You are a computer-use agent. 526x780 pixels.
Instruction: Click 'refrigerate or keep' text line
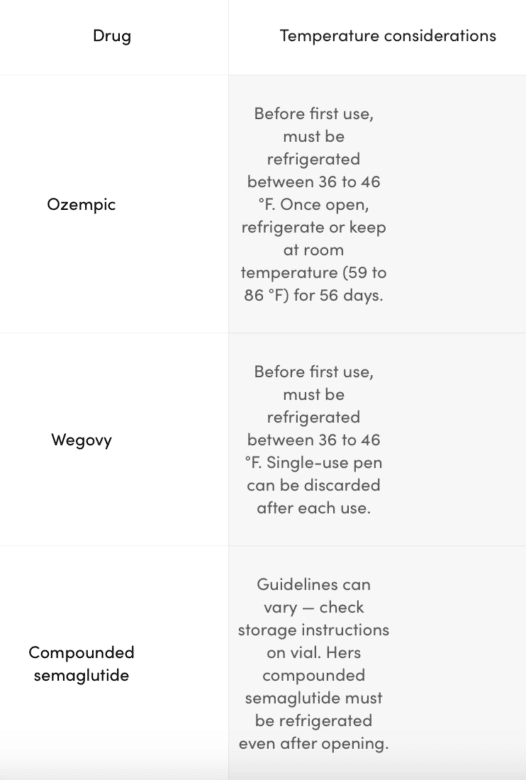point(314,227)
